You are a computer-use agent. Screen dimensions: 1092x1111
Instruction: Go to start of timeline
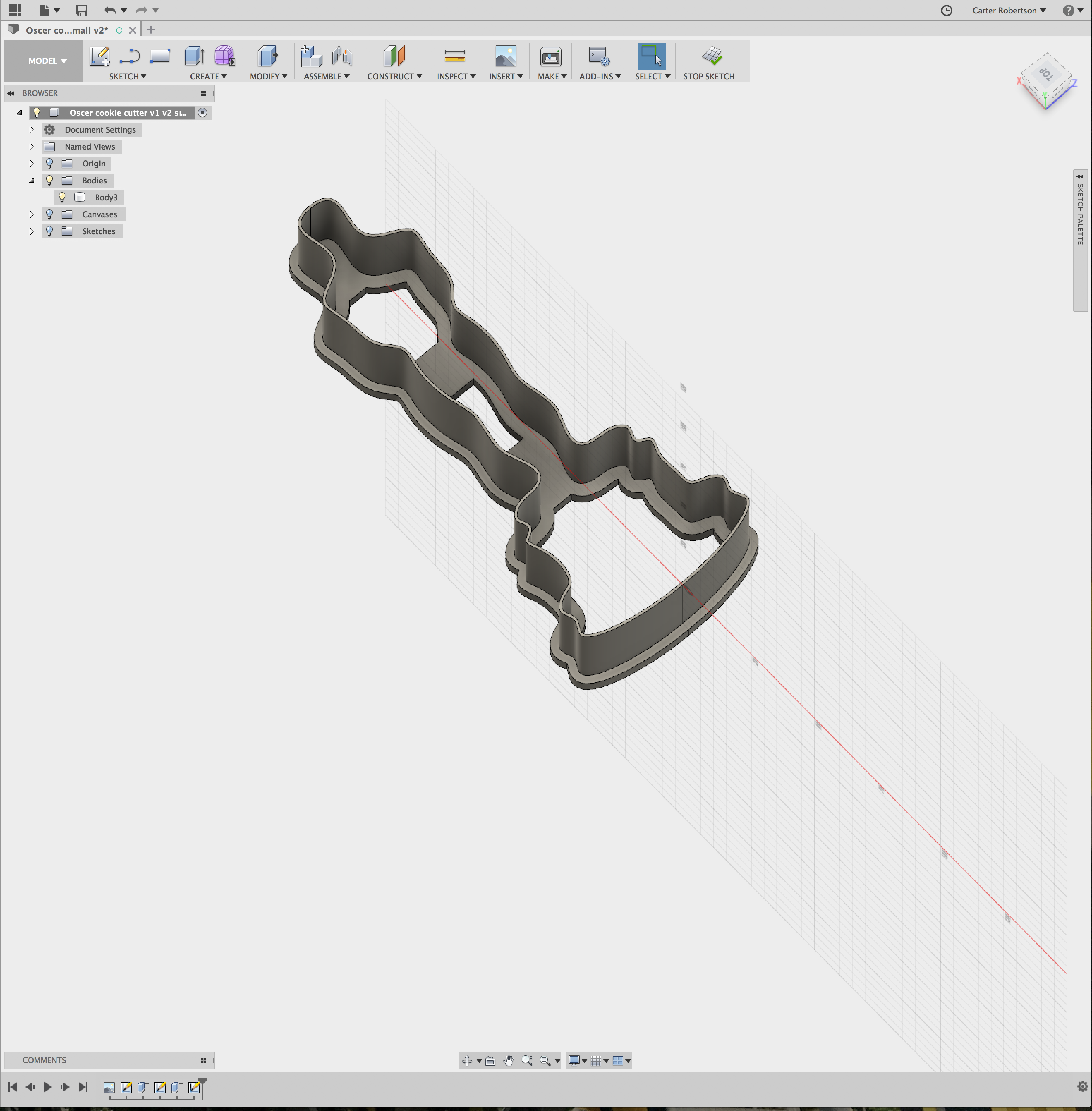tap(13, 1087)
